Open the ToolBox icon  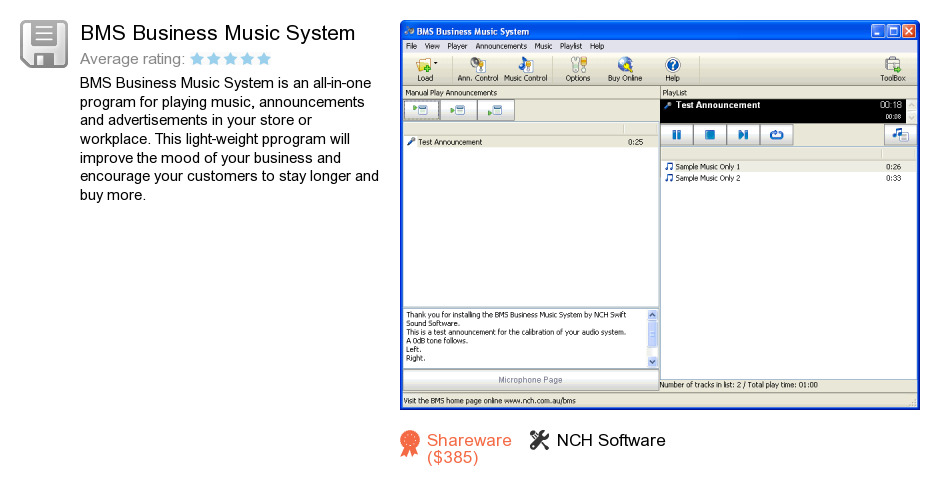[893, 69]
